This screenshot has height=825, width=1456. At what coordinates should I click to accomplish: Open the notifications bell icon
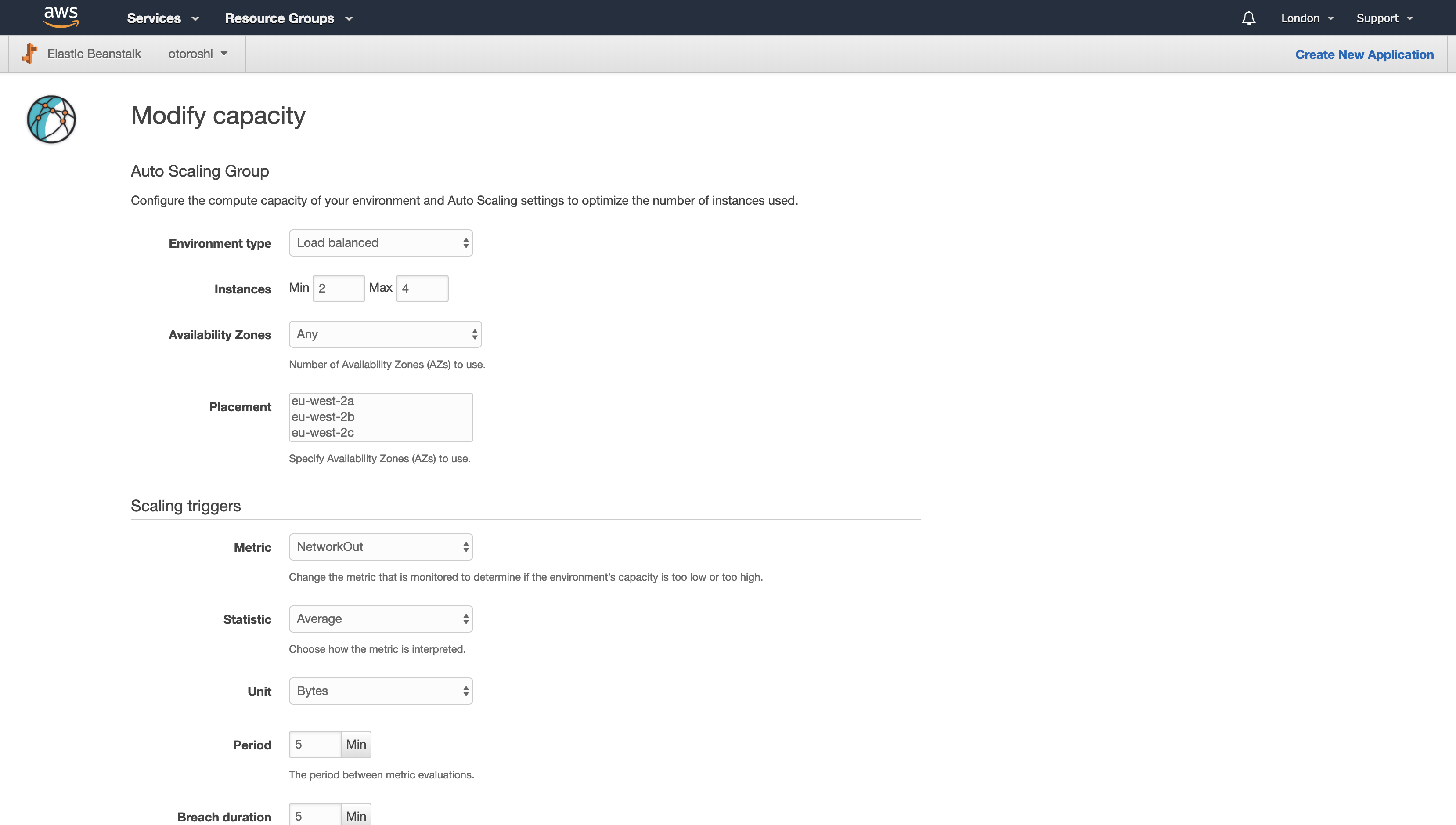tap(1248, 18)
